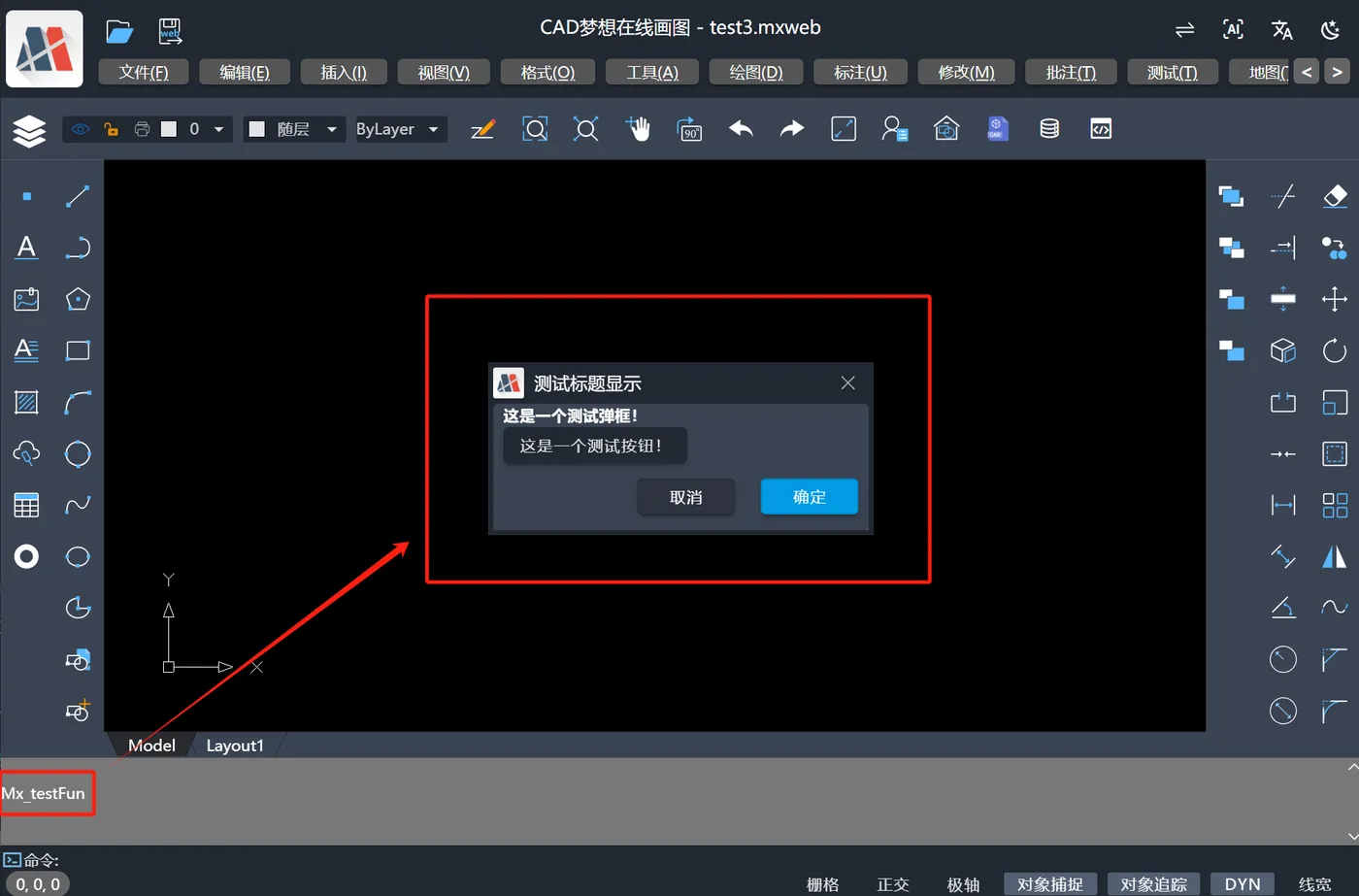Redo the last undone action

(x=792, y=129)
